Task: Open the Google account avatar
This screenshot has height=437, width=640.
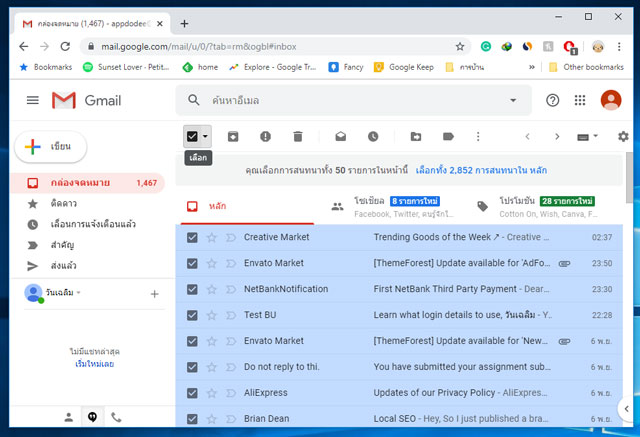Action: 611,100
